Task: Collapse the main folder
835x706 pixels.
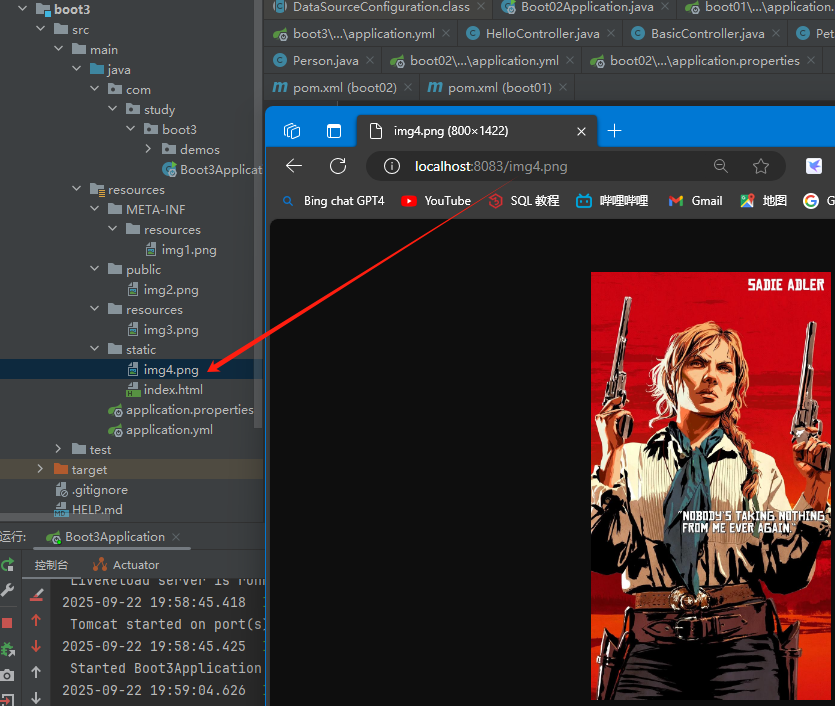Action: [x=59, y=49]
